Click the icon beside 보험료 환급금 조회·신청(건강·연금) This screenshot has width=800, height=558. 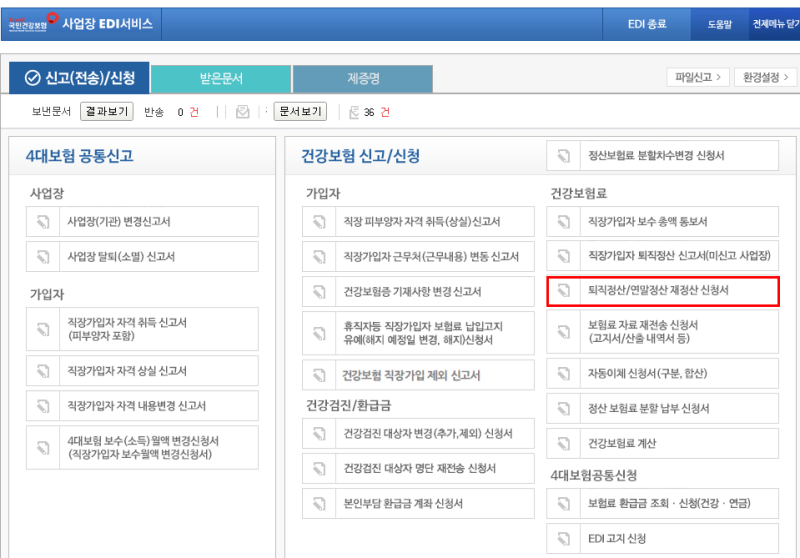[564, 503]
